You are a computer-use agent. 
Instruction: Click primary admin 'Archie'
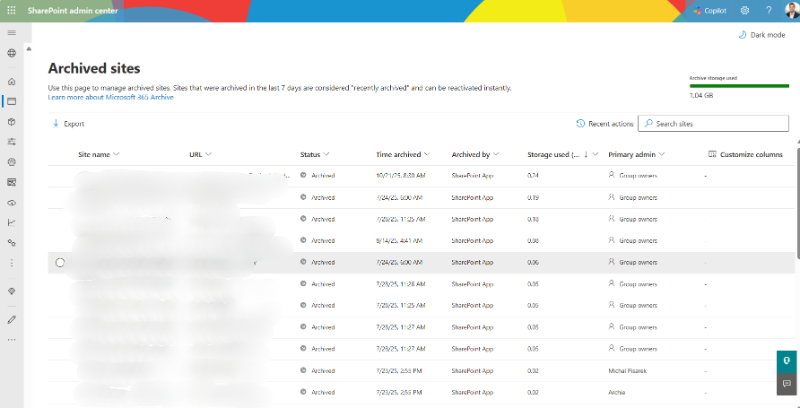pos(616,392)
